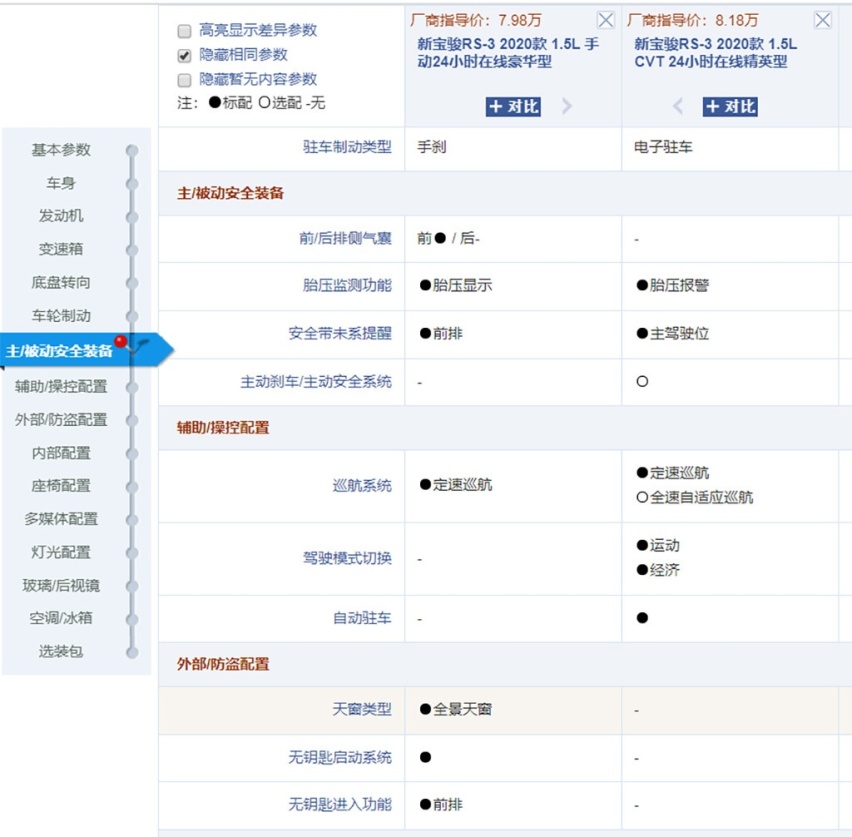
Task: Jump to 变速箱 section in sidebar
Action: point(61,249)
